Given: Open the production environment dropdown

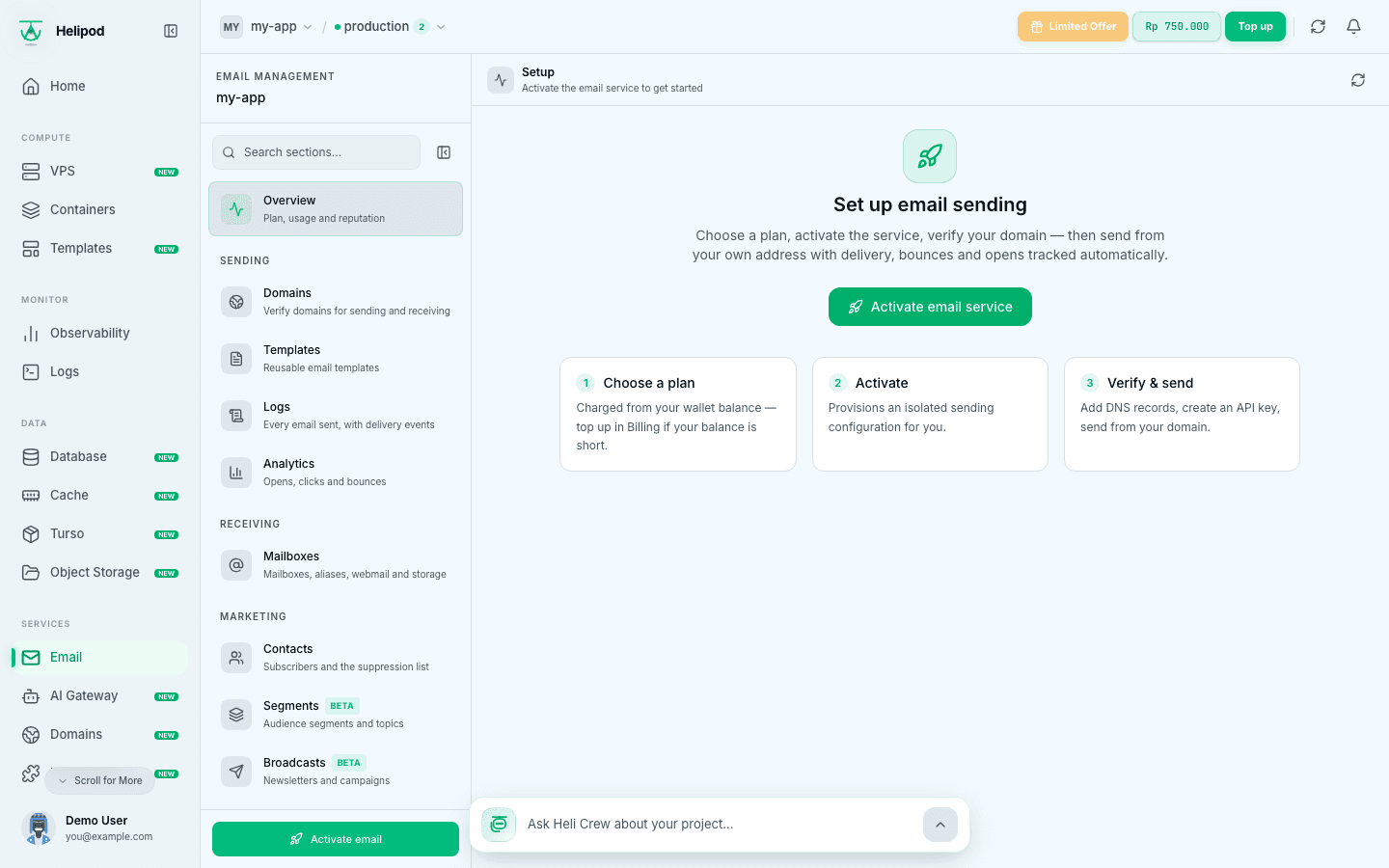Looking at the screenshot, I should (x=390, y=27).
